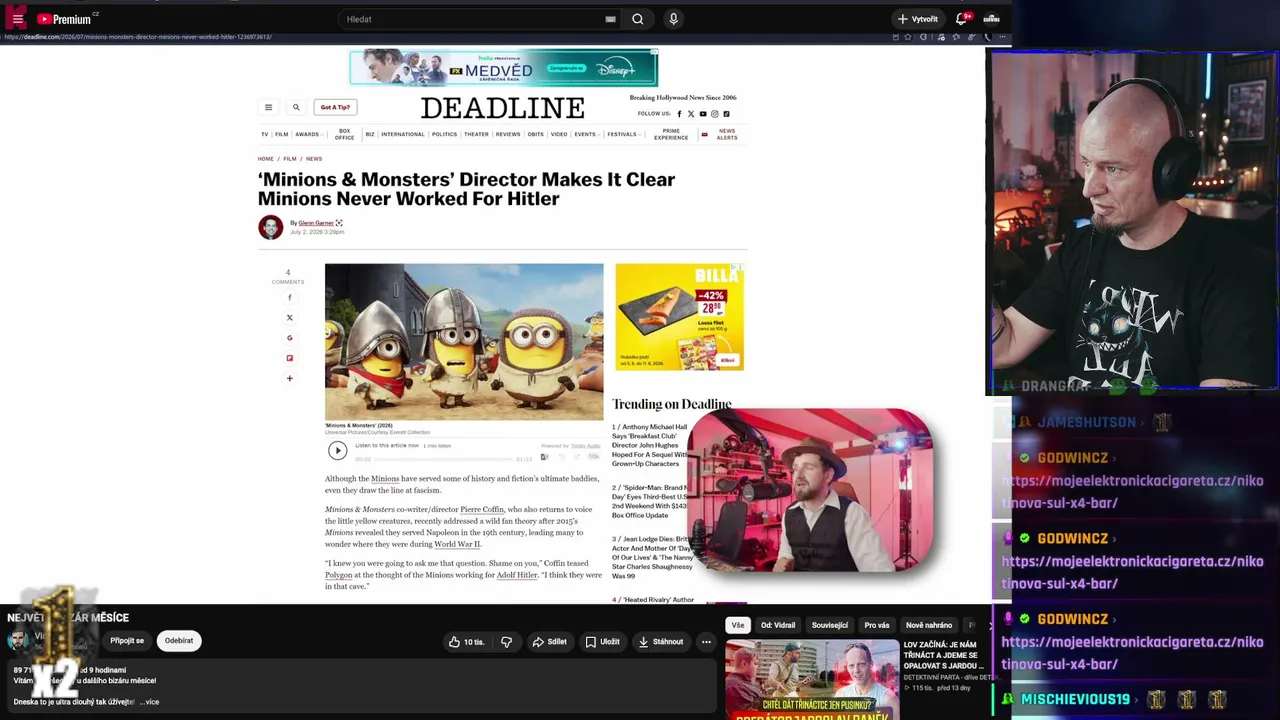Viewport: 1280px width, 720px height.
Task: Share the article on X sidebar icon
Action: pyautogui.click(x=290, y=318)
